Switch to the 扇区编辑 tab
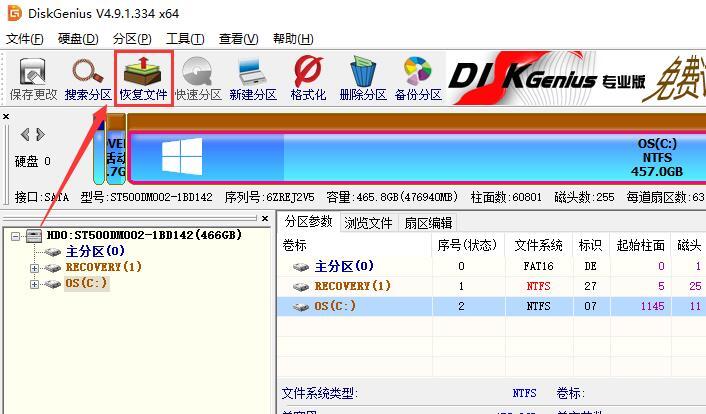The width and height of the screenshot is (706, 414). [x=428, y=223]
